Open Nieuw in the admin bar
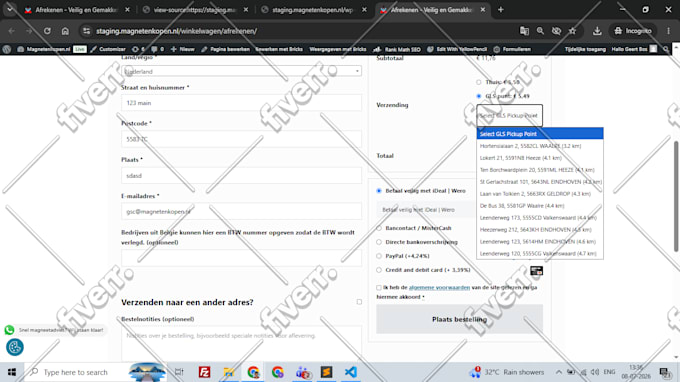680x382 pixels. (183, 49)
